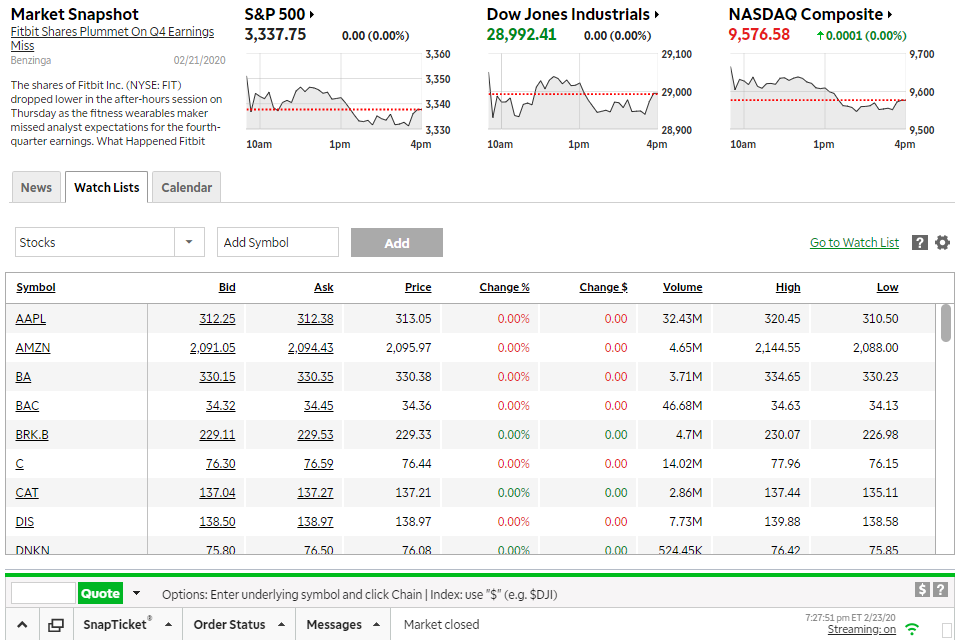958x640 pixels.
Task: Sort by the Low column header
Action: 887,287
